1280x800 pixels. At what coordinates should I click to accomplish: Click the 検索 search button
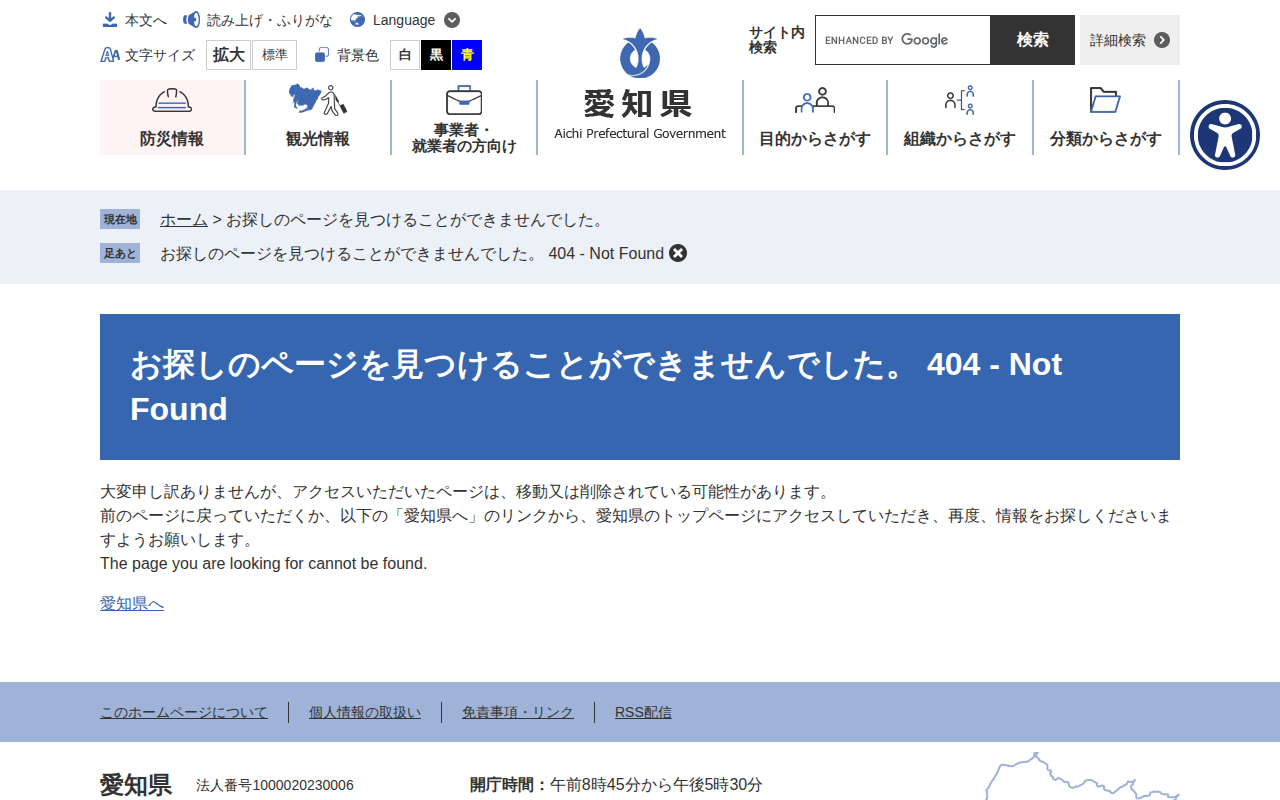[1032, 40]
